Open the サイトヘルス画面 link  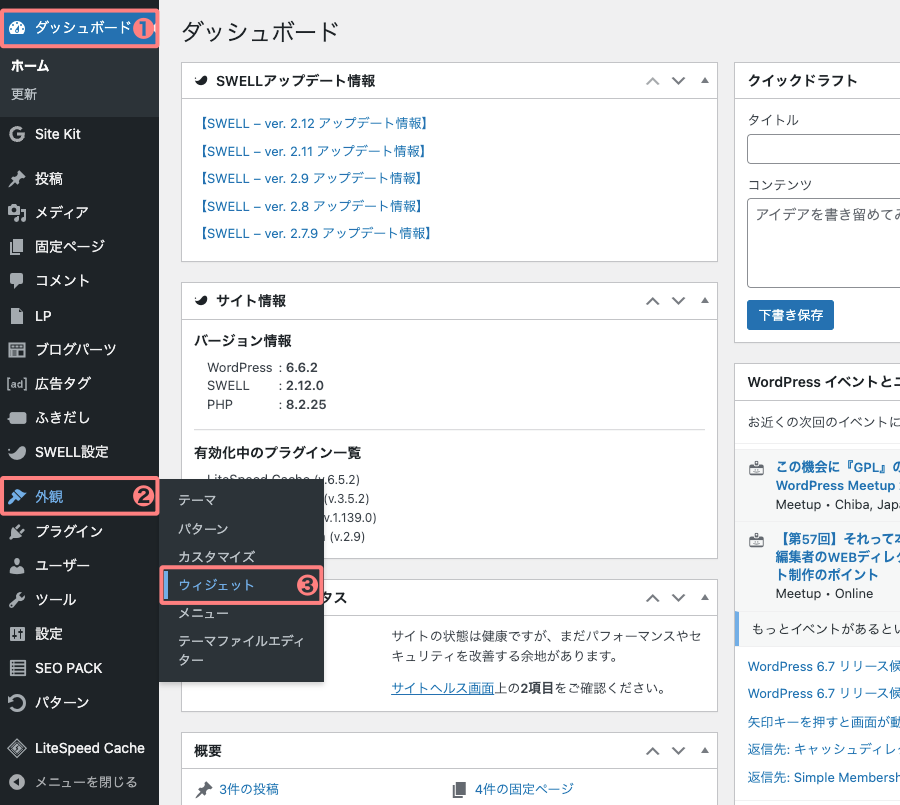click(x=443, y=688)
